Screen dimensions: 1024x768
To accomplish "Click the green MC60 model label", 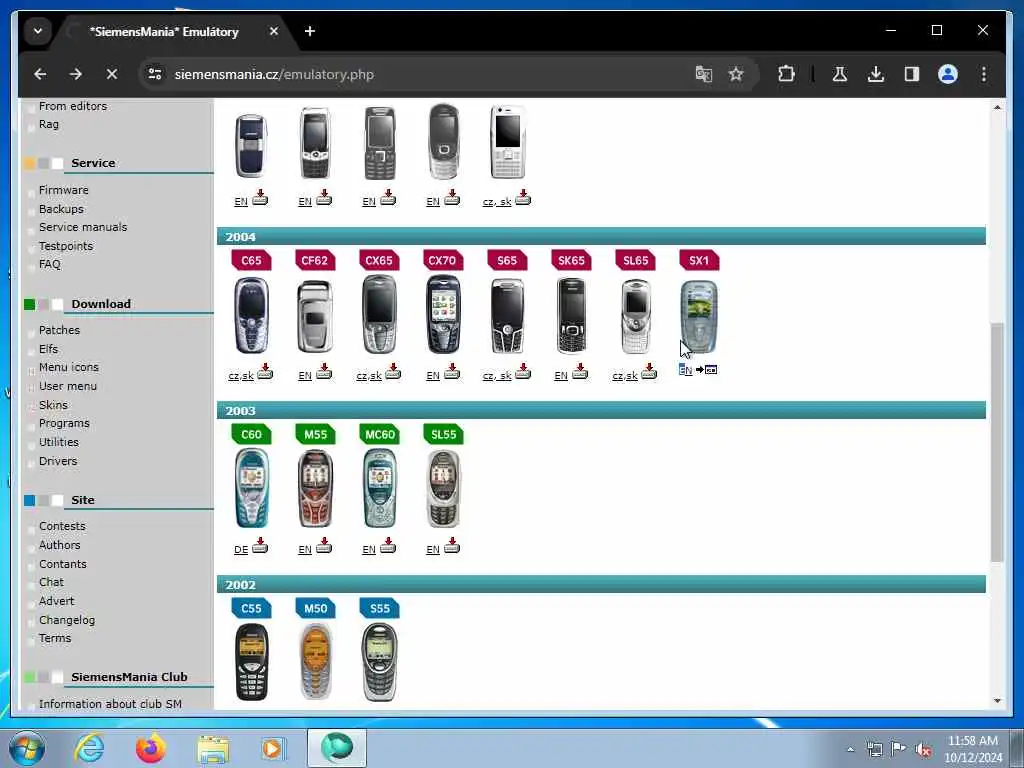I will (379, 435).
